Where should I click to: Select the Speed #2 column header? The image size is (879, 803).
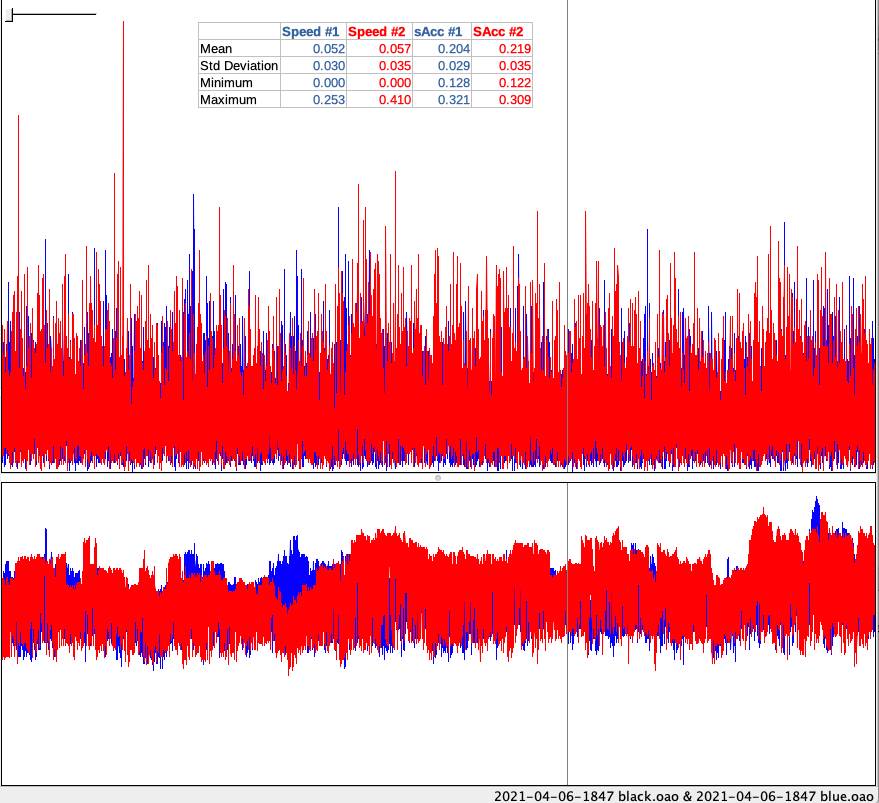[377, 32]
